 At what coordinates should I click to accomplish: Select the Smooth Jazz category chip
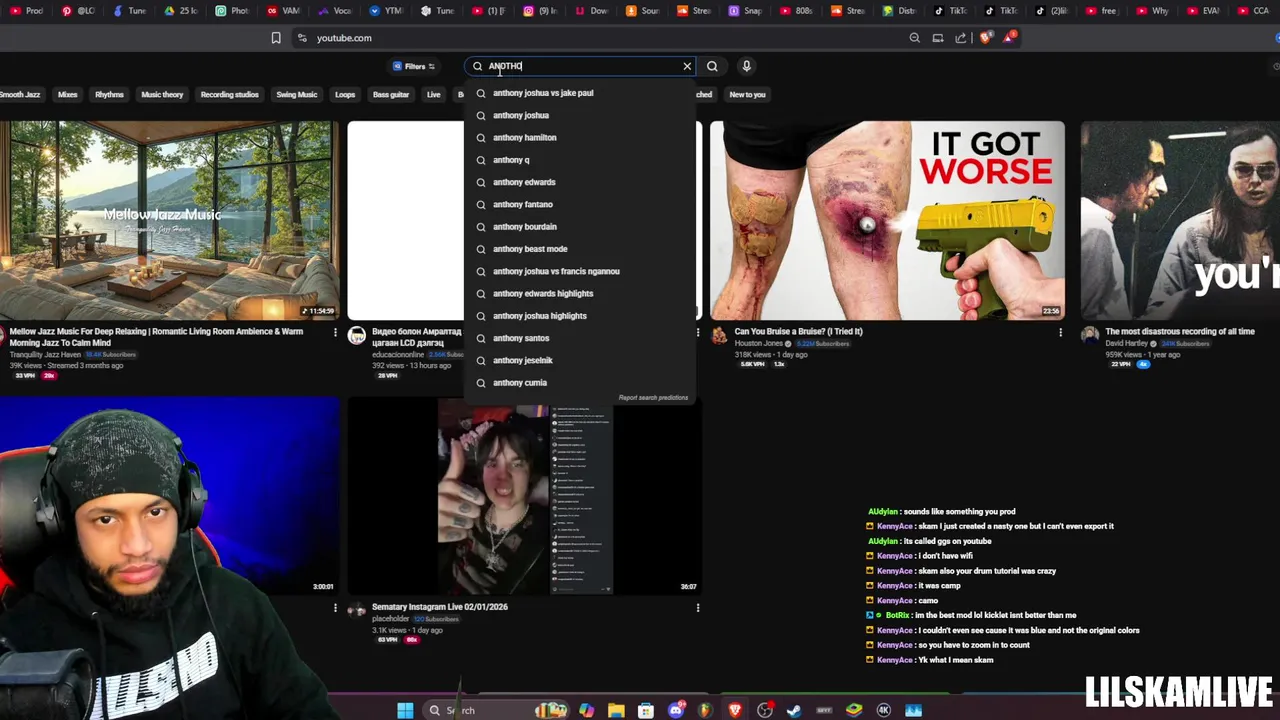click(x=20, y=95)
